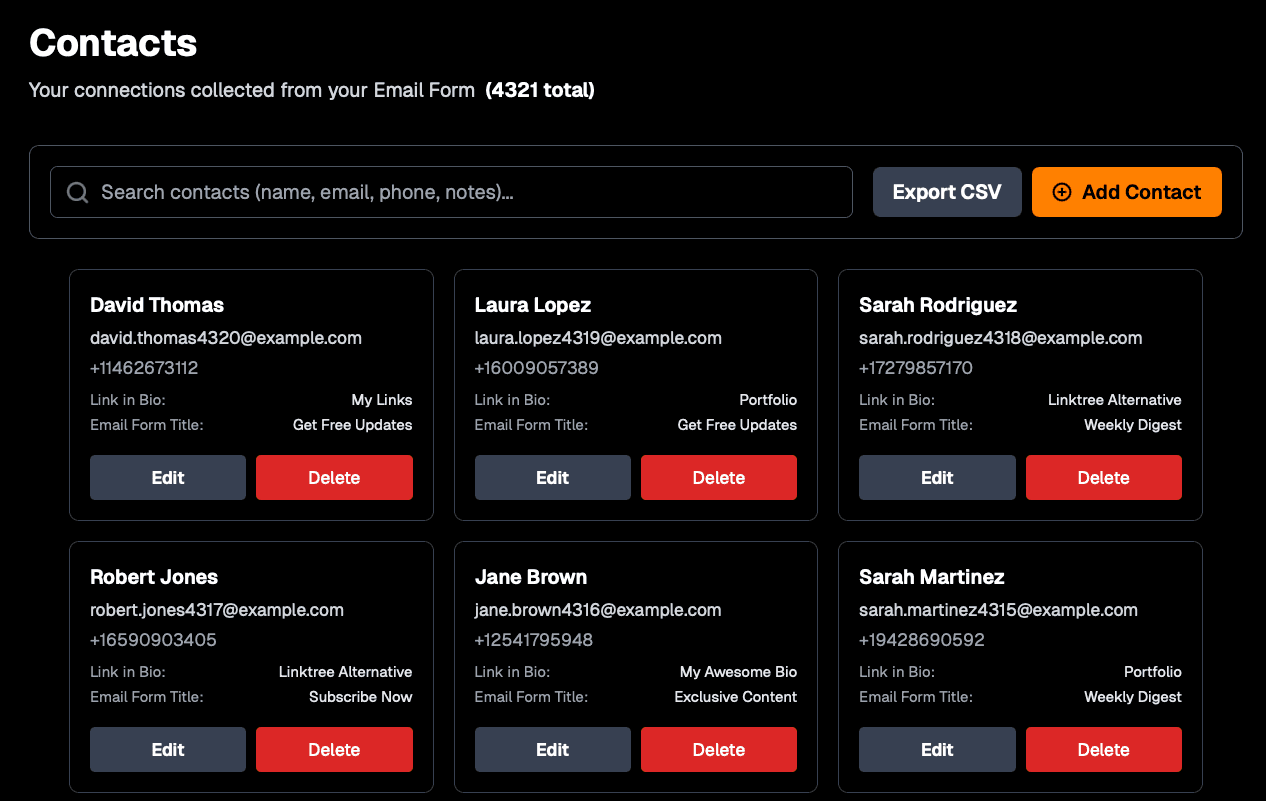Image resolution: width=1266 pixels, height=801 pixels.
Task: Edit Jane Brown contact
Action: (552, 750)
